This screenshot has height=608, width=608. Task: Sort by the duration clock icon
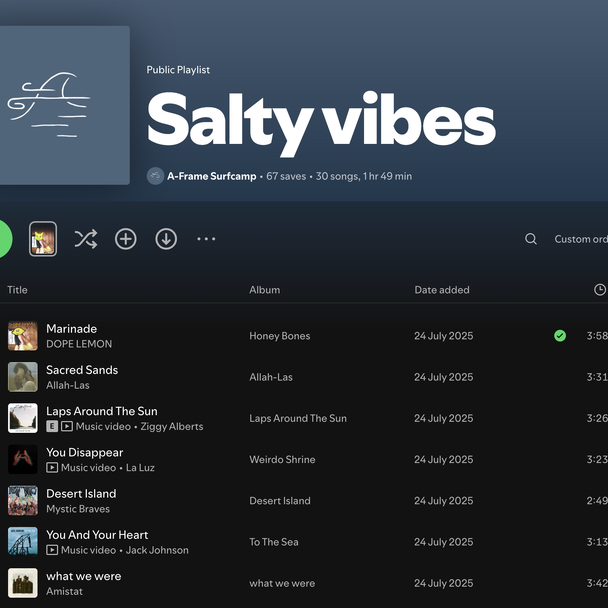tap(600, 290)
